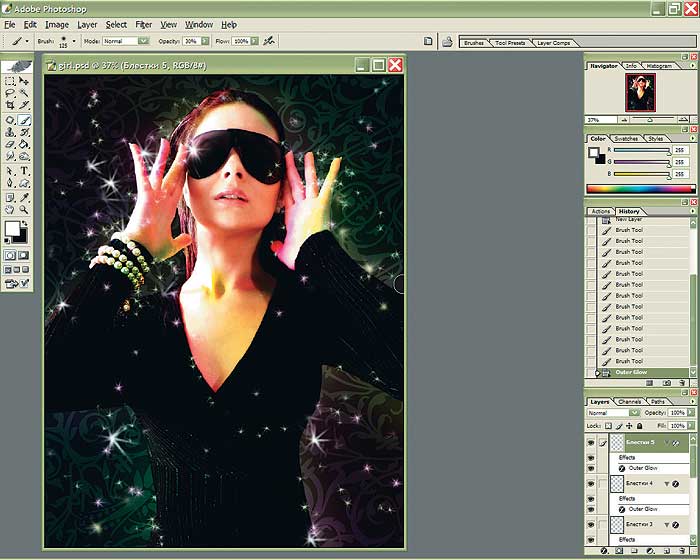Click the add layer style icon

(604, 551)
